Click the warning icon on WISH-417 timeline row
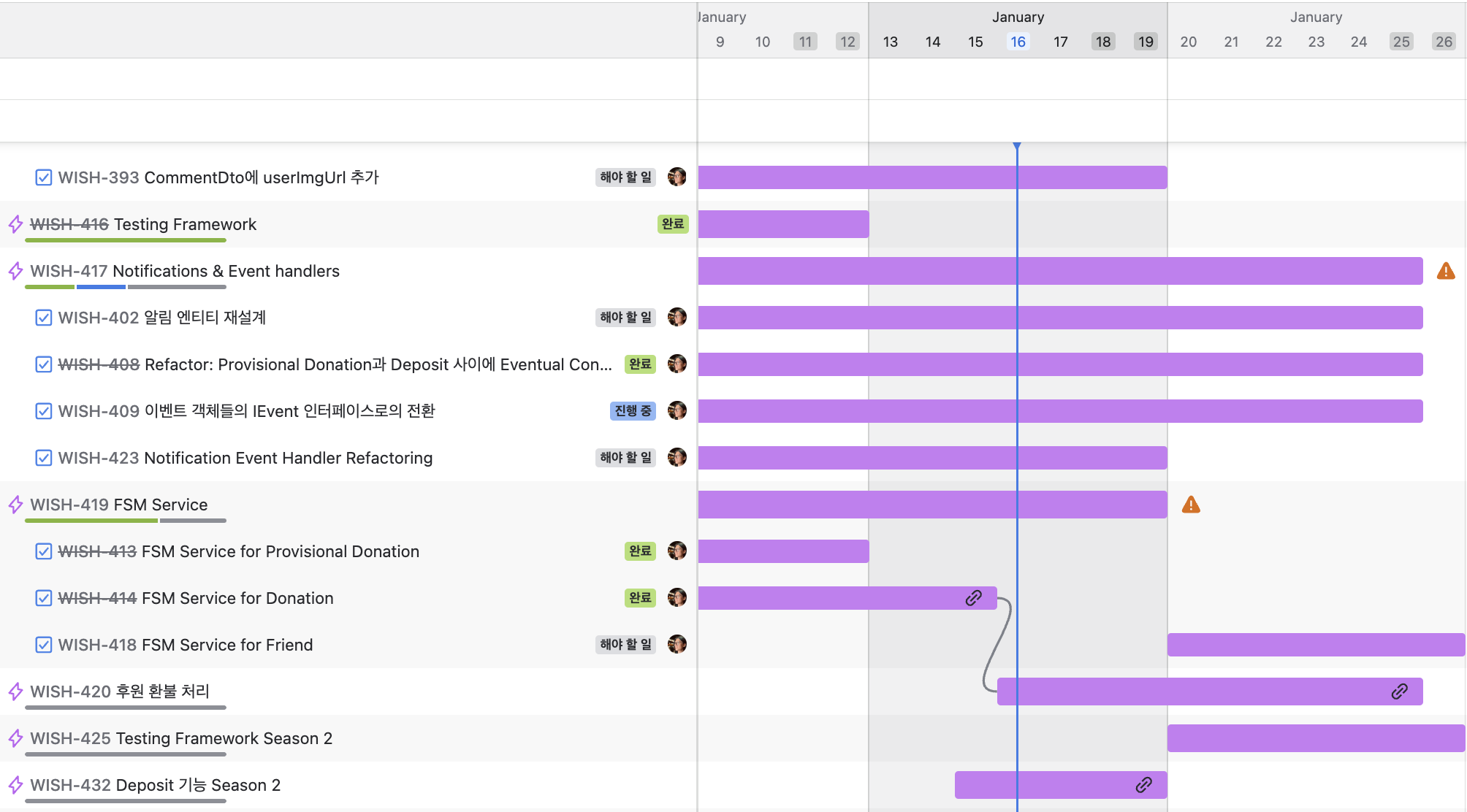Screen dimensions: 1467x812 (1446, 271)
